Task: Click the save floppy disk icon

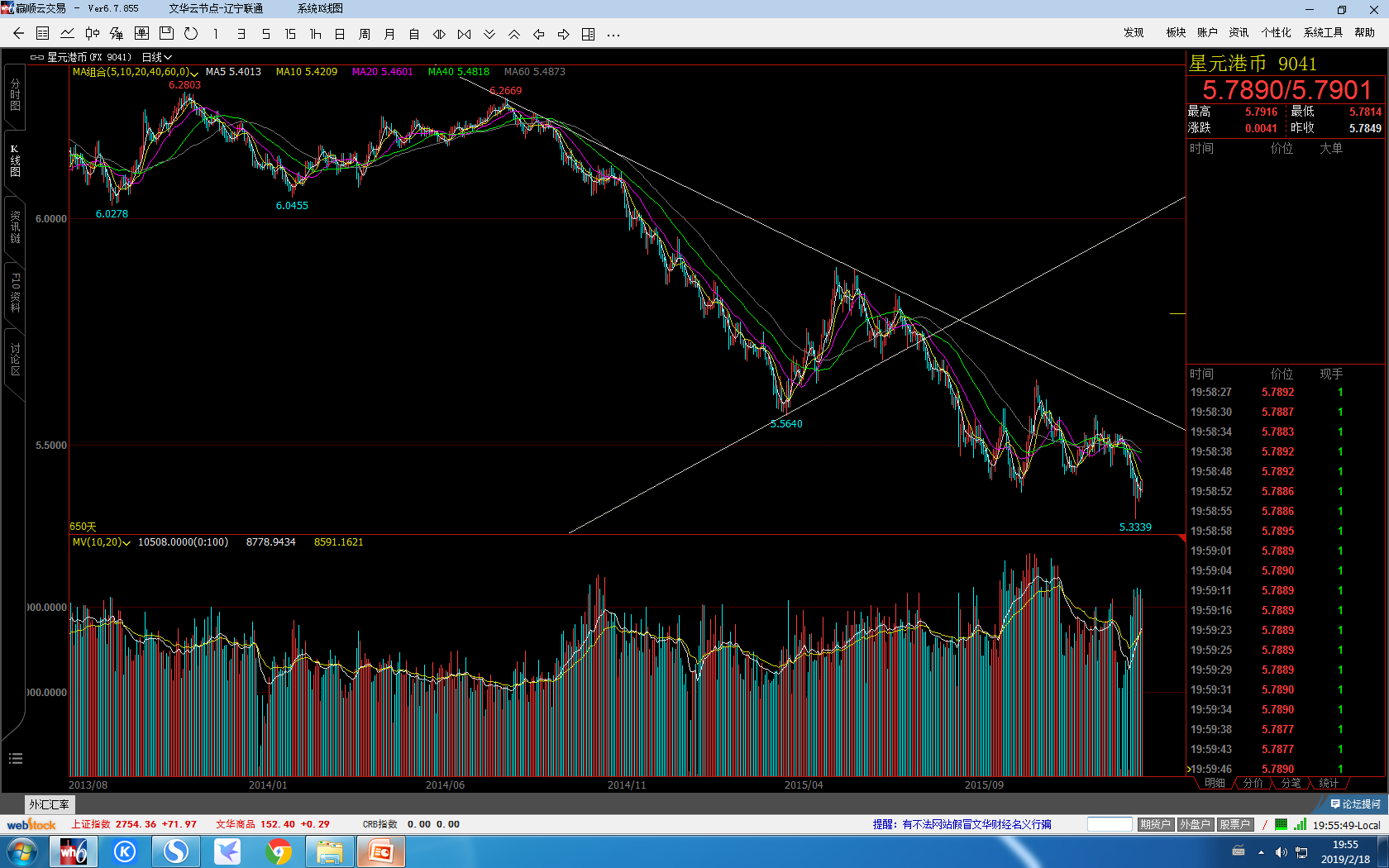Action: coord(166,34)
